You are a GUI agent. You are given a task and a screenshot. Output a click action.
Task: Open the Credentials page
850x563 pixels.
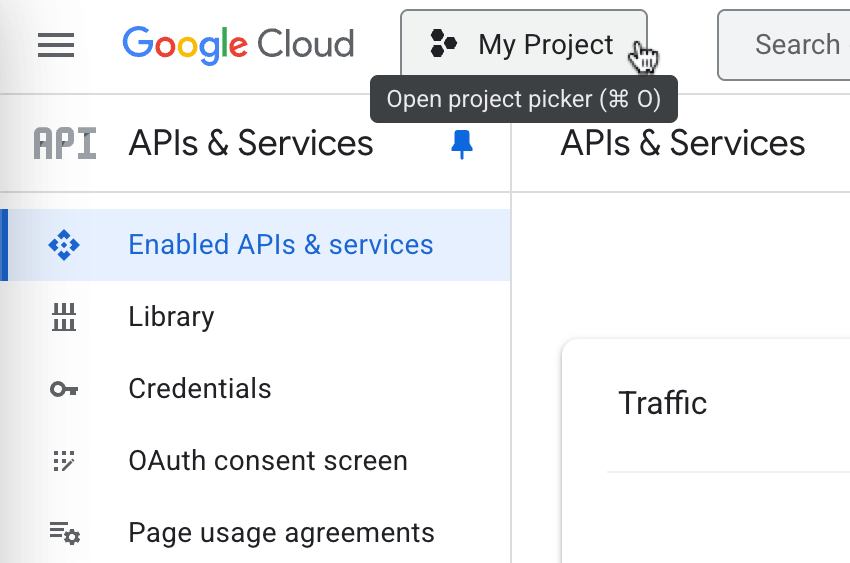coord(255,389)
